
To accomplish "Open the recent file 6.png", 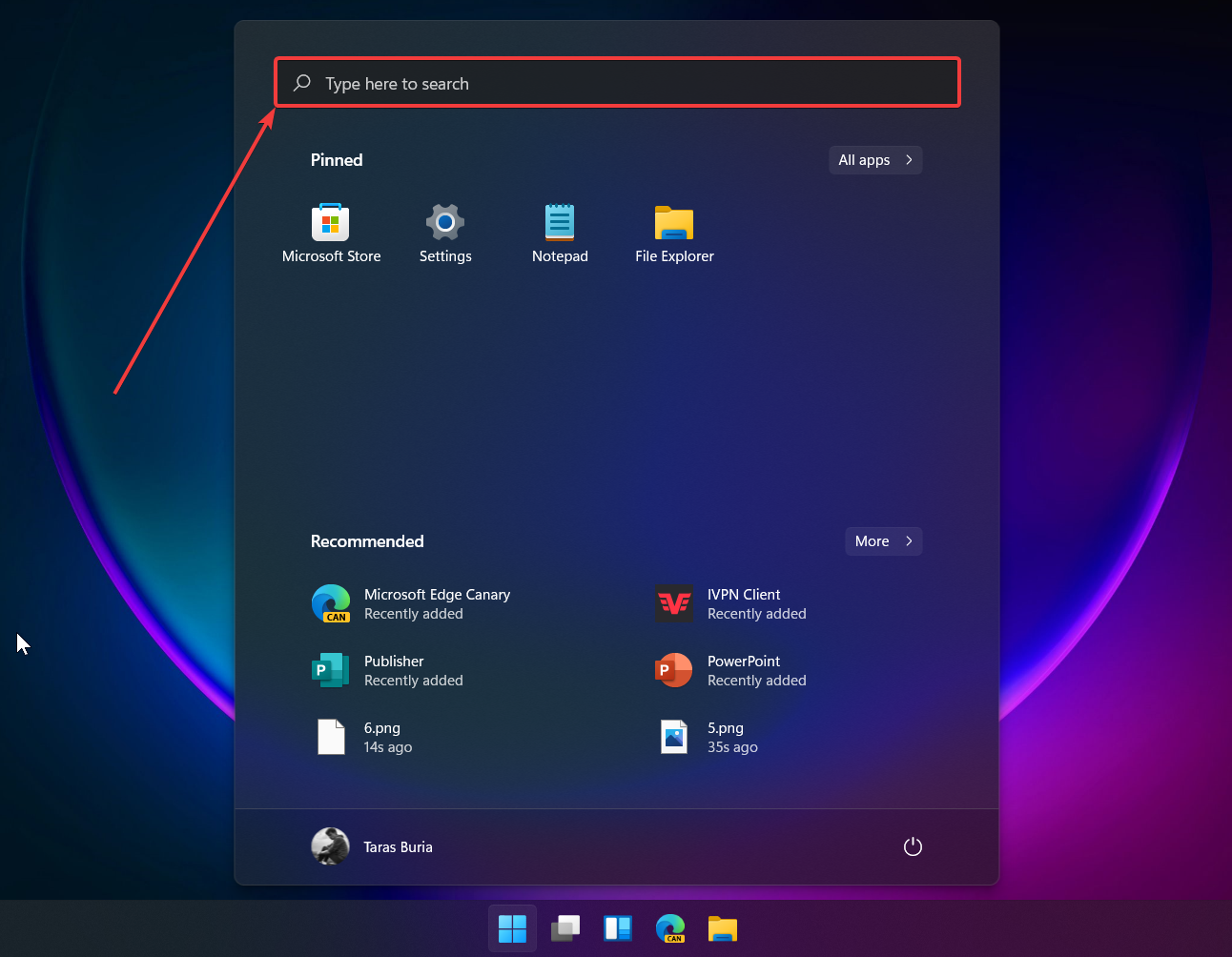I will [381, 737].
